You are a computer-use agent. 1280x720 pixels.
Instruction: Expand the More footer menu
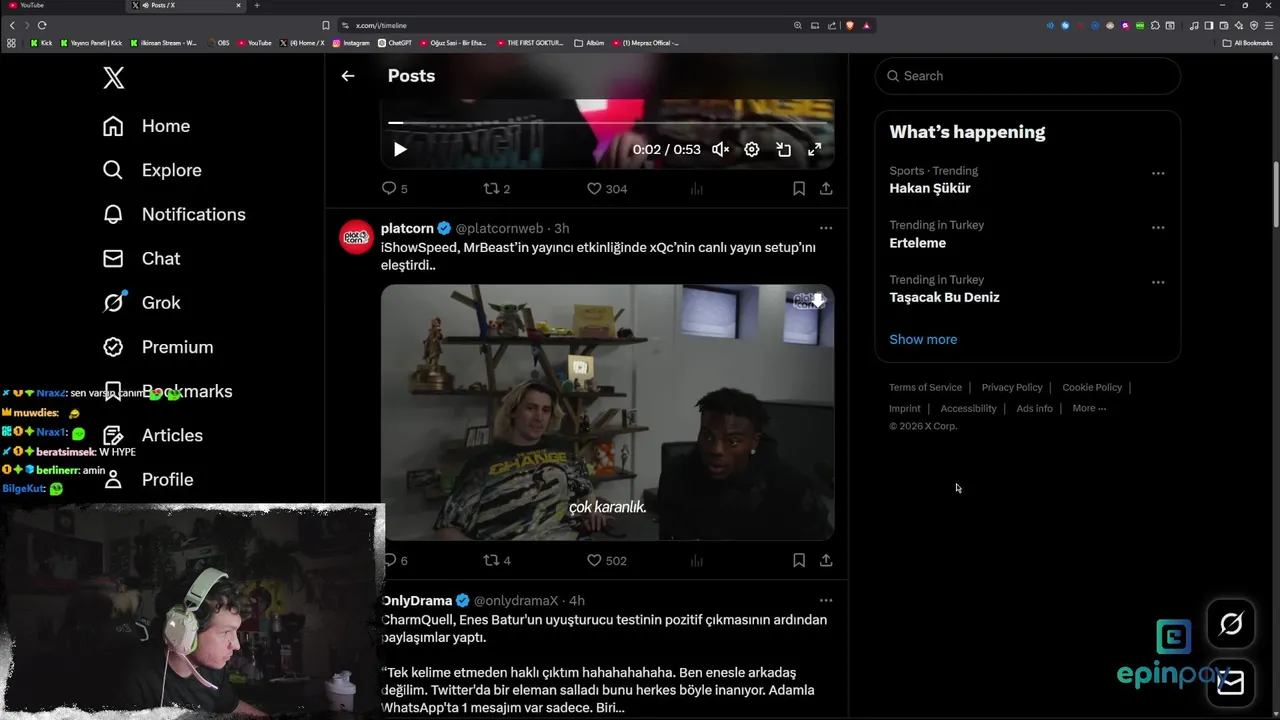pos(1089,408)
